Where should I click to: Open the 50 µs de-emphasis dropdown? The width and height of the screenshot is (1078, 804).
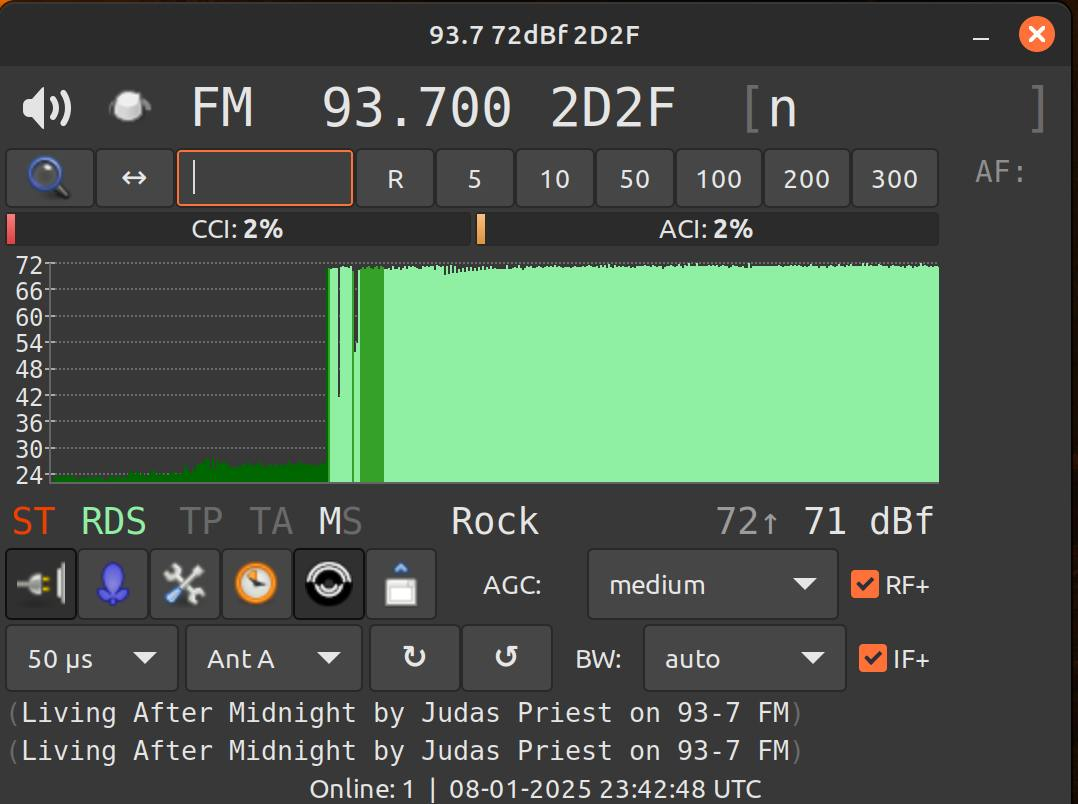pos(92,658)
